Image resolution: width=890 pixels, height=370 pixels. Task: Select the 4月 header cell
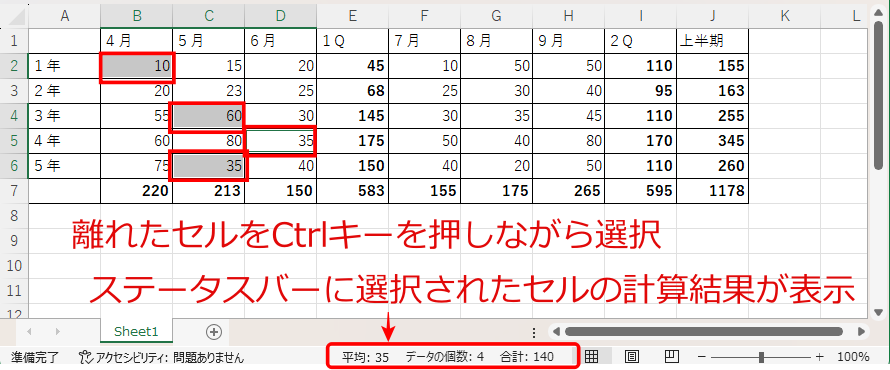[137, 41]
